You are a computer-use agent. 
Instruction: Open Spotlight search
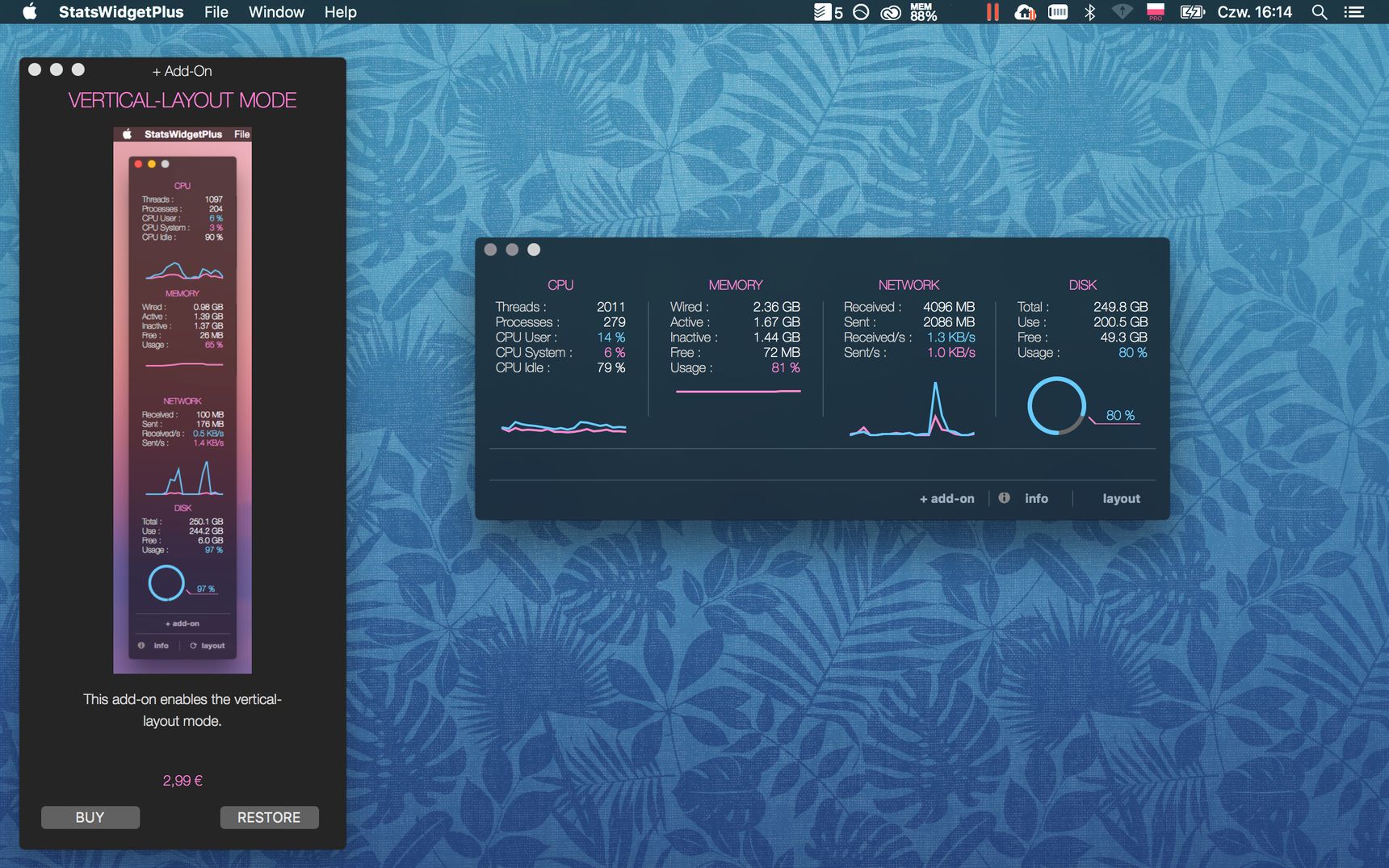click(x=1320, y=11)
